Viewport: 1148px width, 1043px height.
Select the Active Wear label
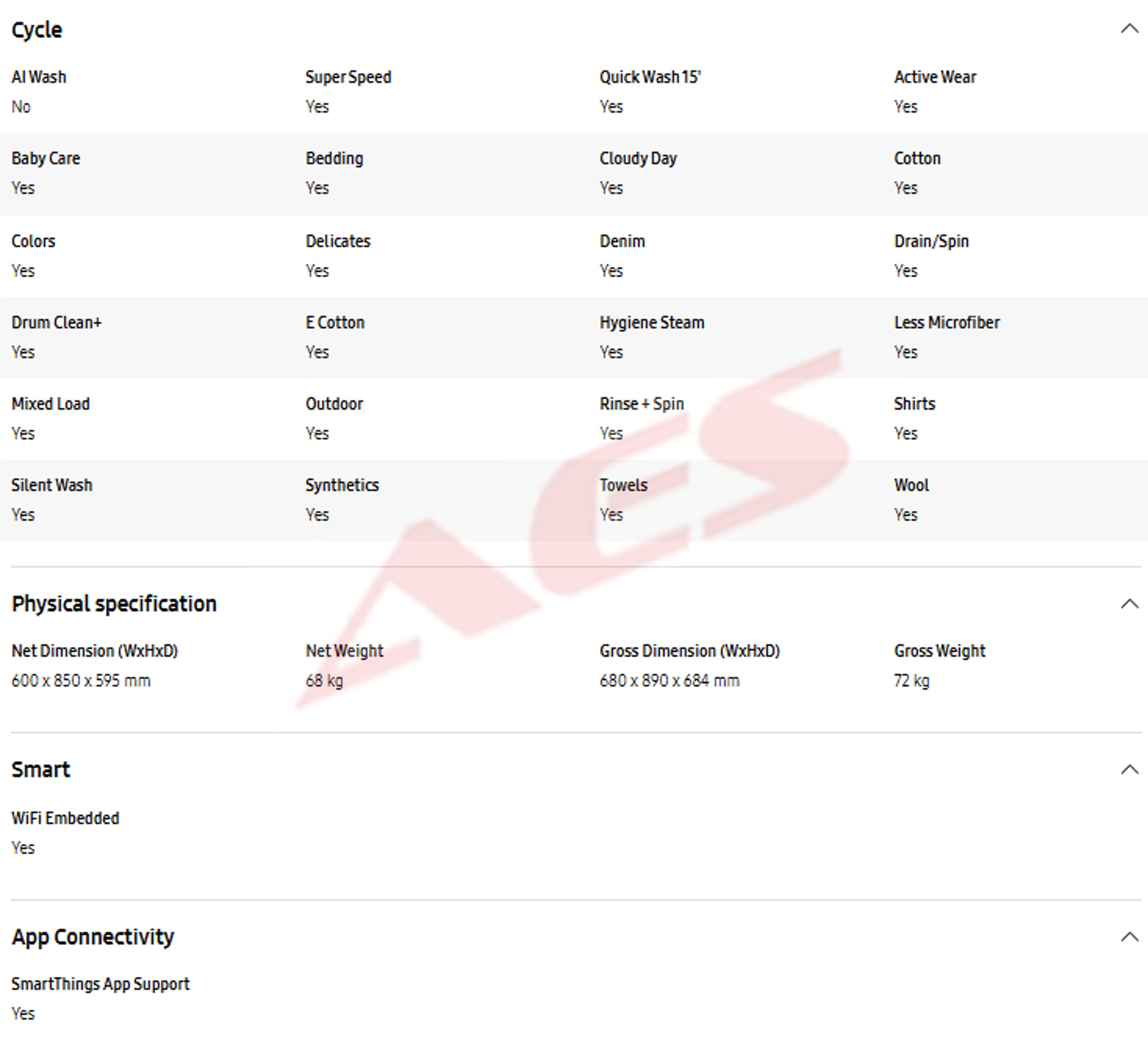click(x=935, y=77)
